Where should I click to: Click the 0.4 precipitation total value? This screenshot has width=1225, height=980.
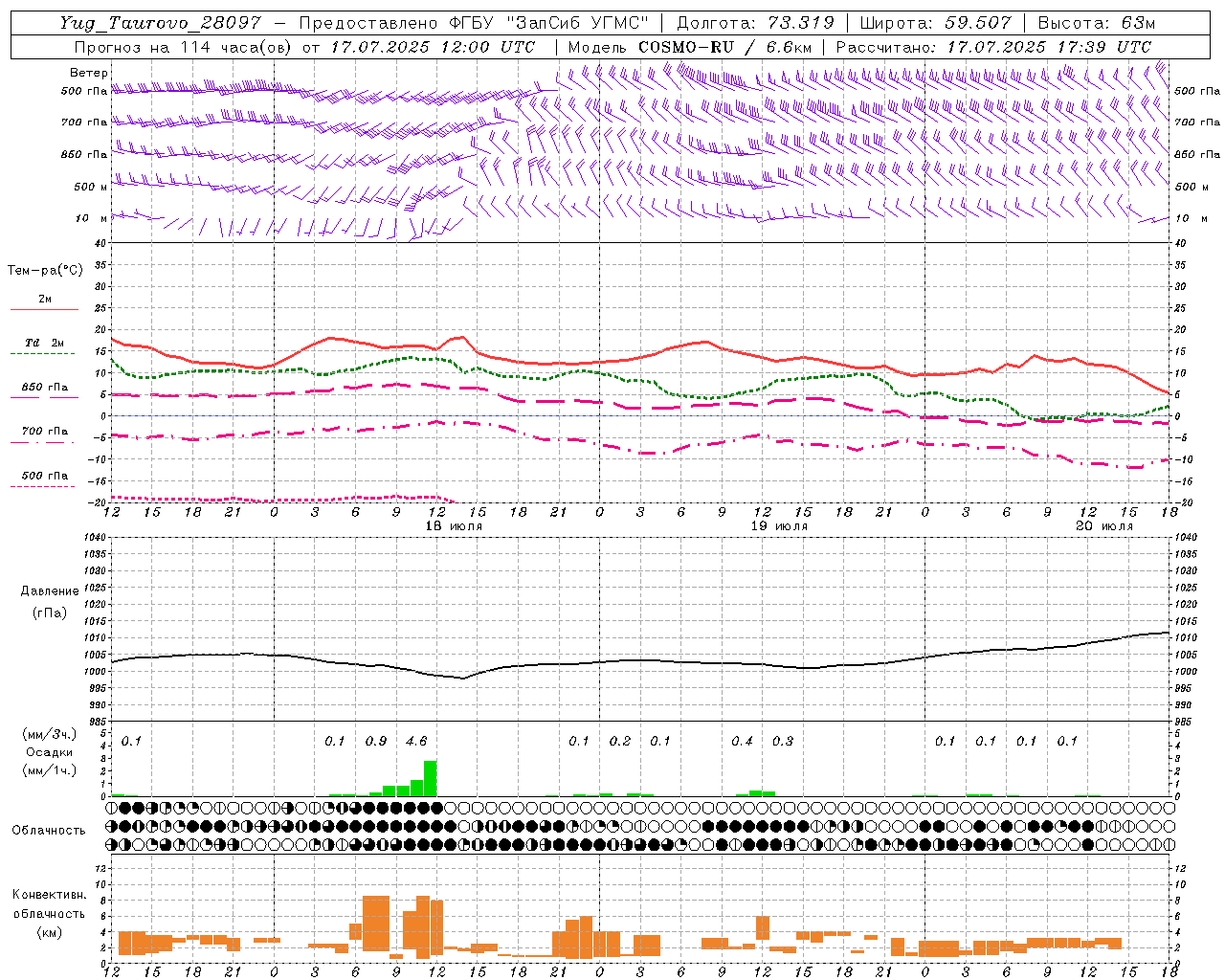[742, 741]
